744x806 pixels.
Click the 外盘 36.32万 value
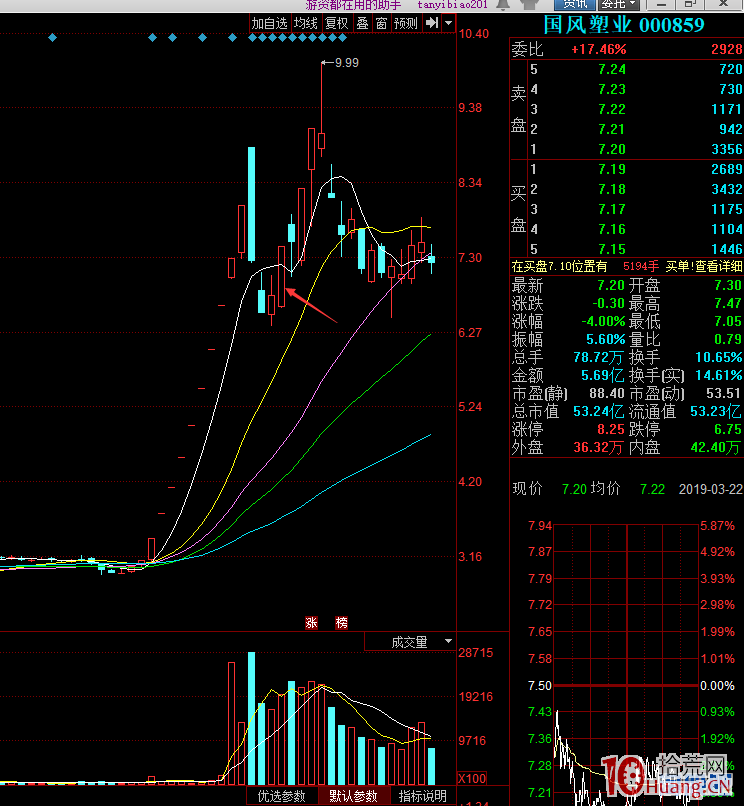(x=598, y=447)
